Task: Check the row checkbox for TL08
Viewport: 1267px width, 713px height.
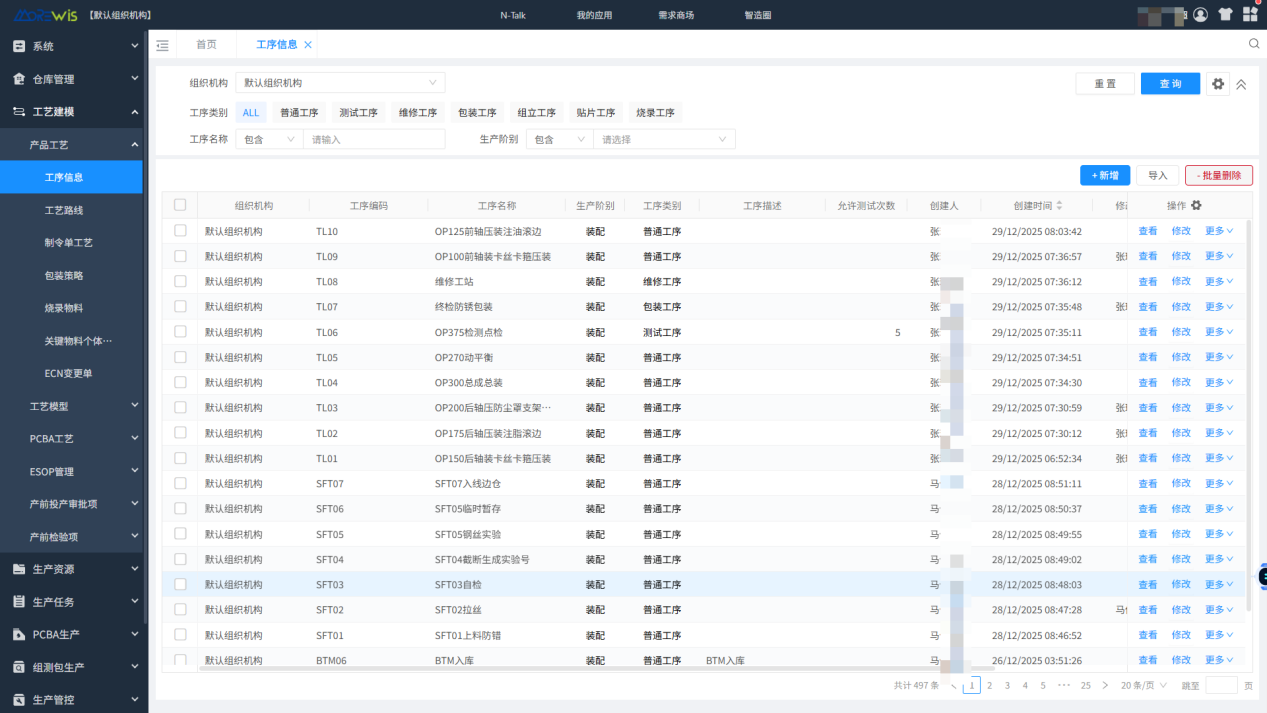Action: 180,281
